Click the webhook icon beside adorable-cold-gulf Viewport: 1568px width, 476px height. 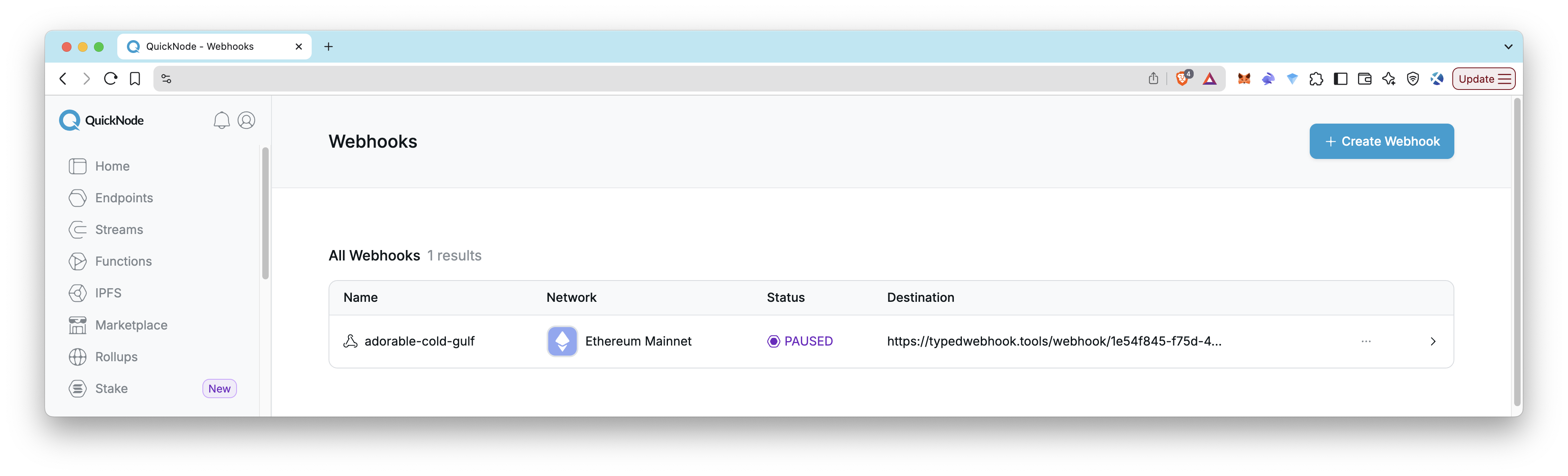[x=351, y=341]
